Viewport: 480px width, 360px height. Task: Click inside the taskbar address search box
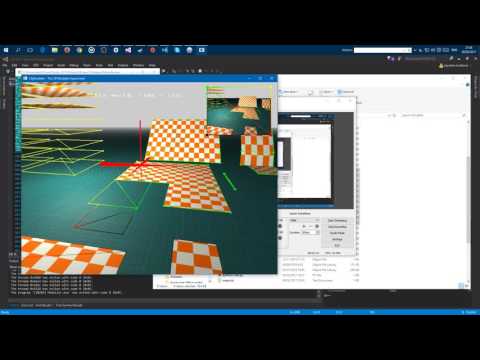coord(382,50)
